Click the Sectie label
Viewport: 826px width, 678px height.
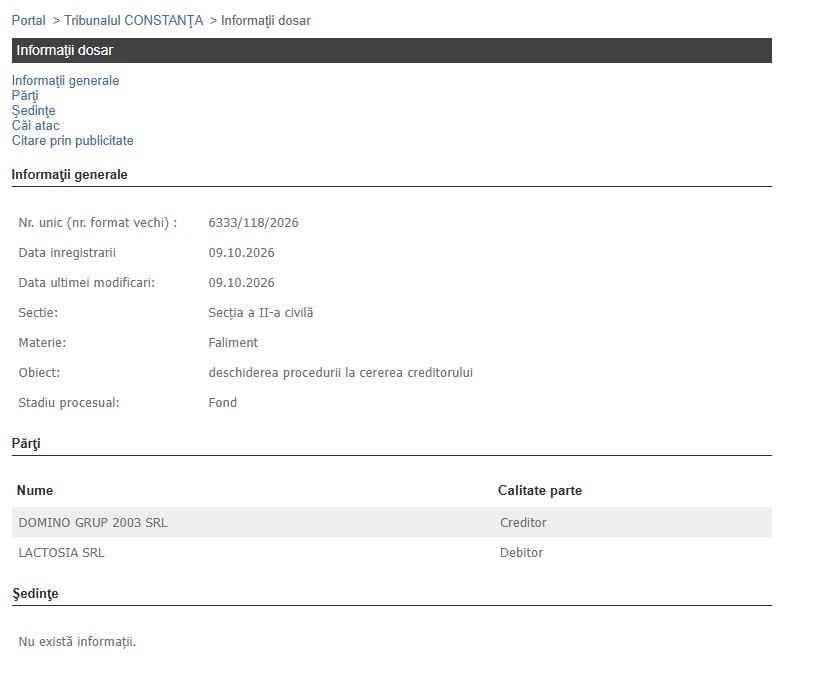38,313
